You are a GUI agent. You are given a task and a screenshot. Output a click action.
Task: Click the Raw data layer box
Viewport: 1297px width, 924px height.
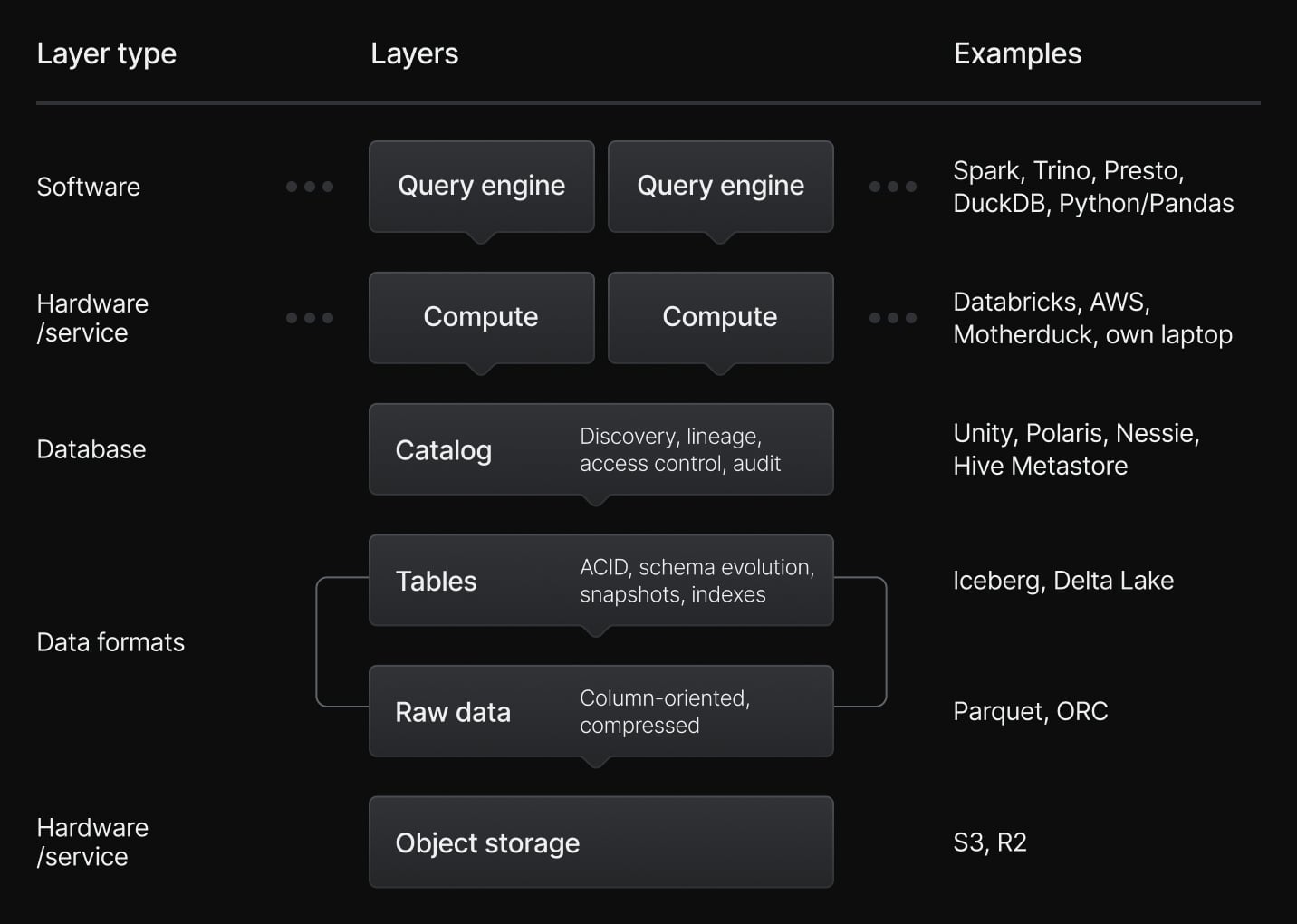(600, 711)
